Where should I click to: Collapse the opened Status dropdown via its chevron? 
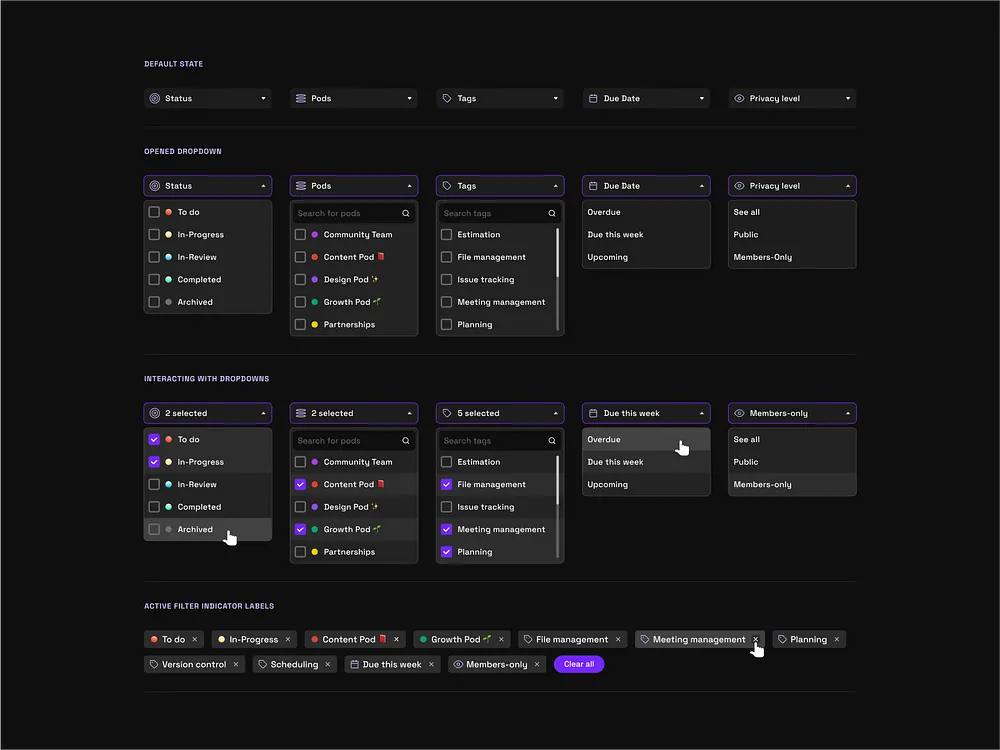(264, 185)
